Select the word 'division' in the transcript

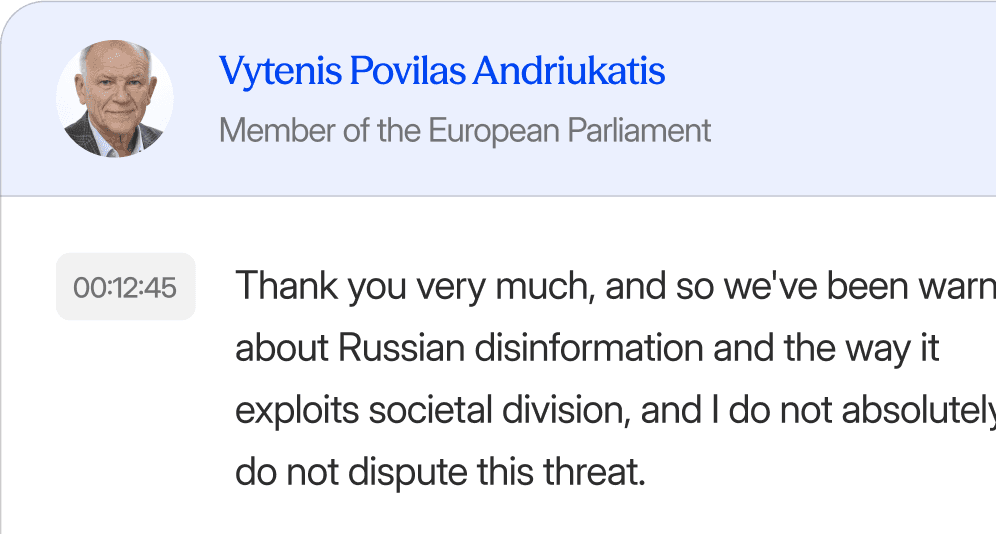(x=566, y=410)
